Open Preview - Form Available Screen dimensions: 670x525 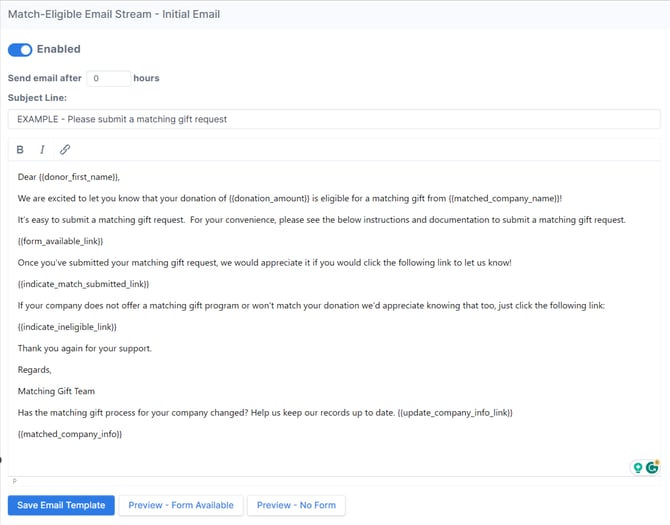[x=181, y=505]
